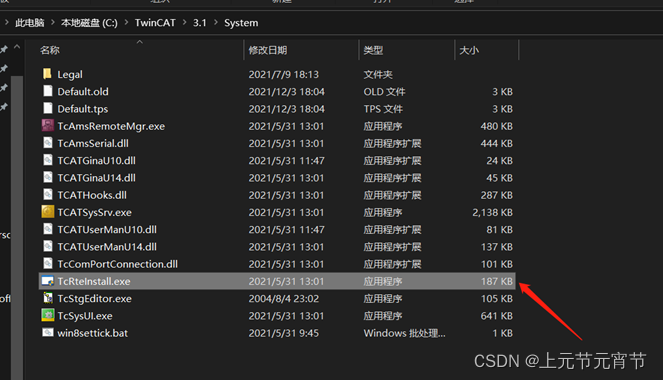Select the win8settick.bat file name
Screen dimensions: 663x380
pyautogui.click(x=93, y=333)
